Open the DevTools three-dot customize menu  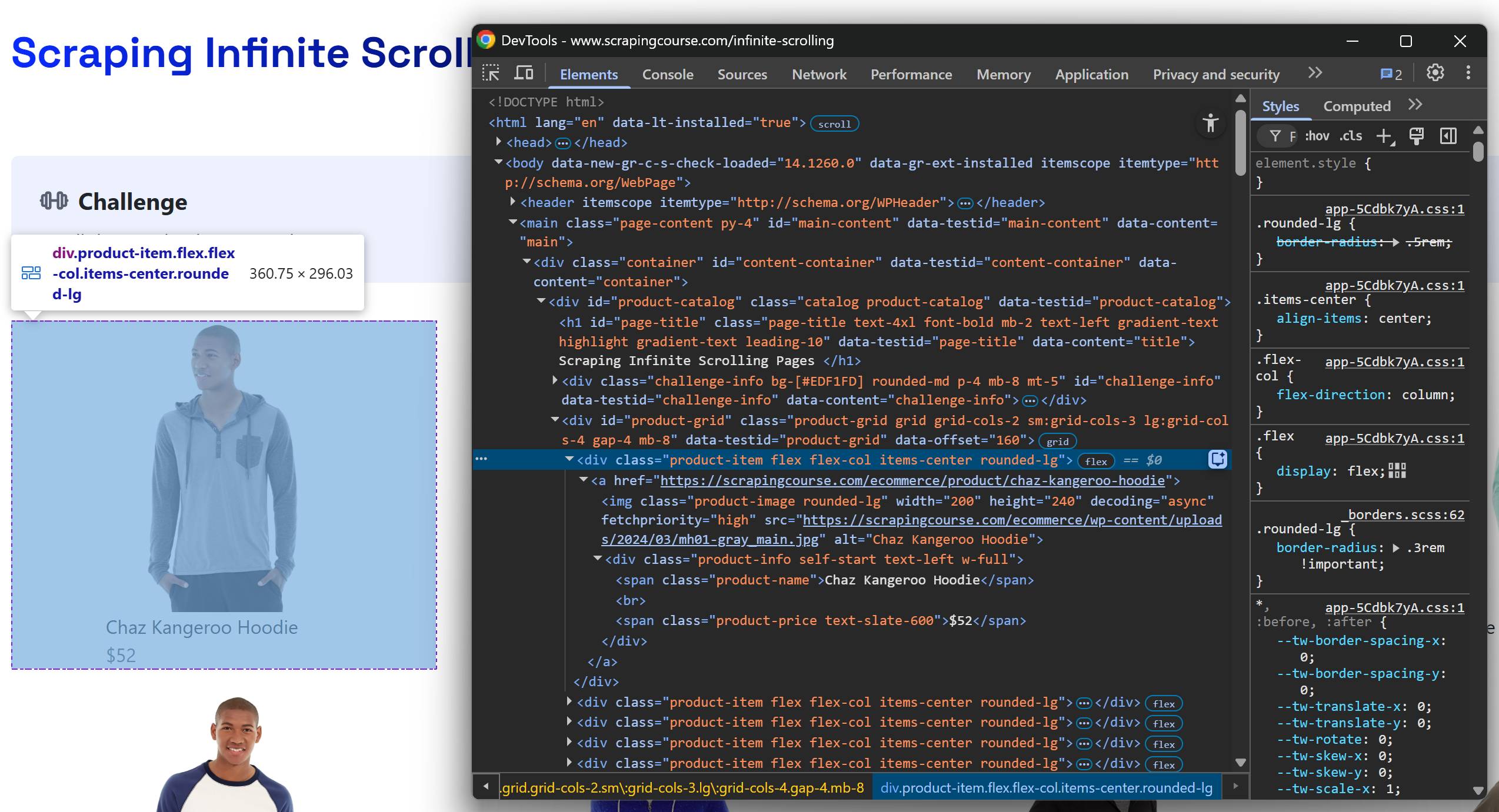tap(1468, 73)
